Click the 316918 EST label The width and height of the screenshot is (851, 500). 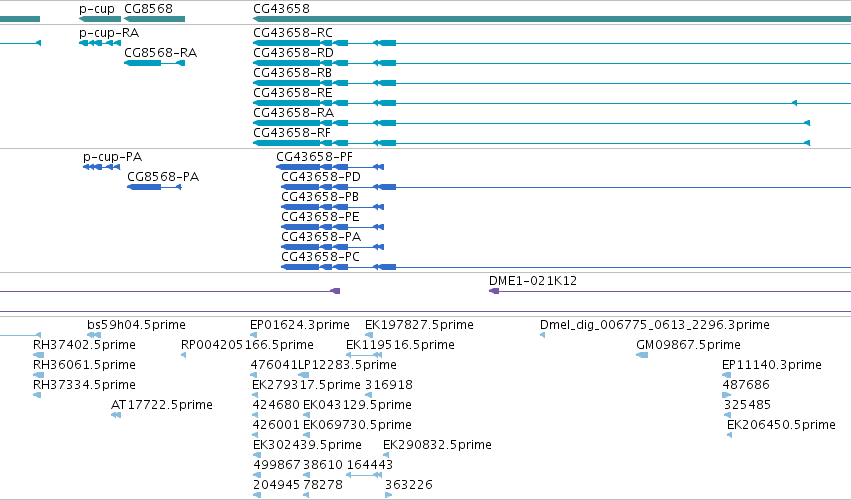[x=389, y=385]
